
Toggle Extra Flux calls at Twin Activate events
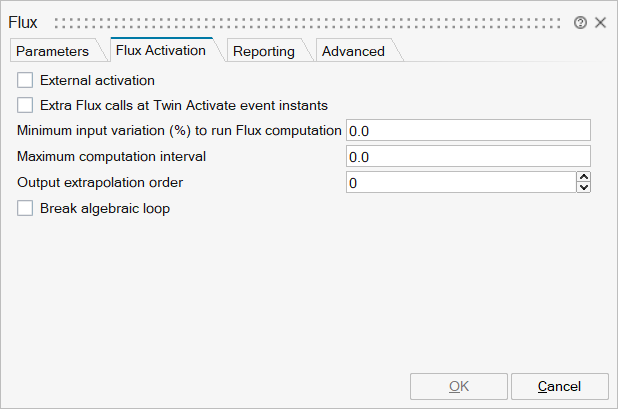(26, 104)
